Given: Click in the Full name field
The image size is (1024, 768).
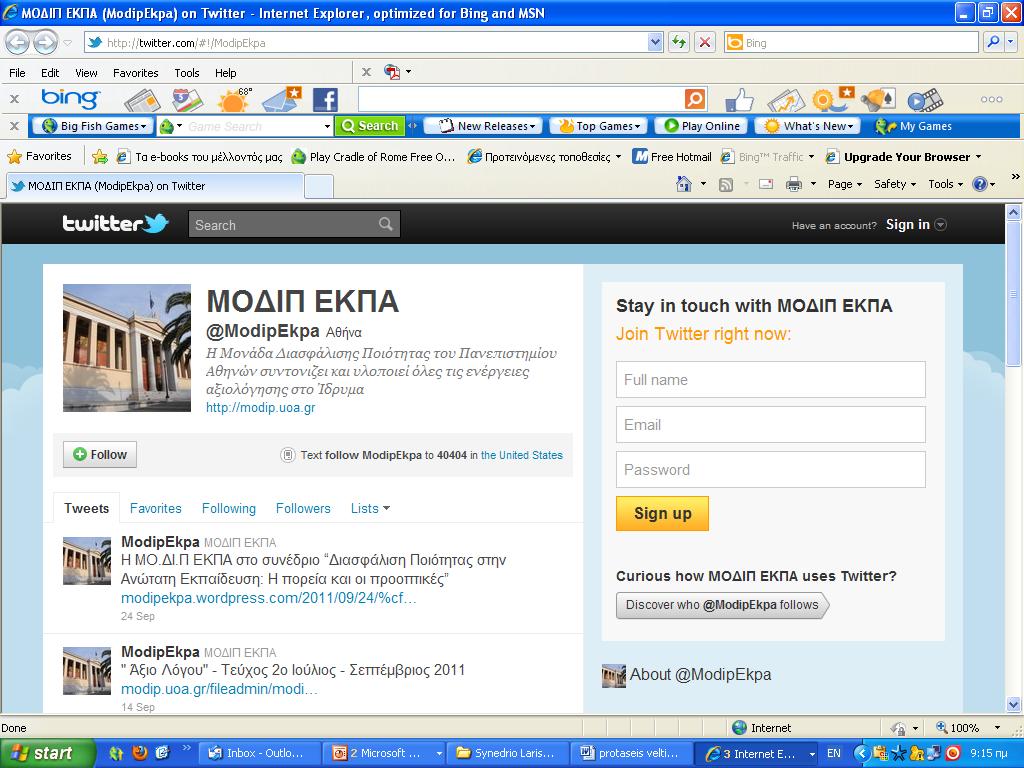Looking at the screenshot, I should 771,379.
